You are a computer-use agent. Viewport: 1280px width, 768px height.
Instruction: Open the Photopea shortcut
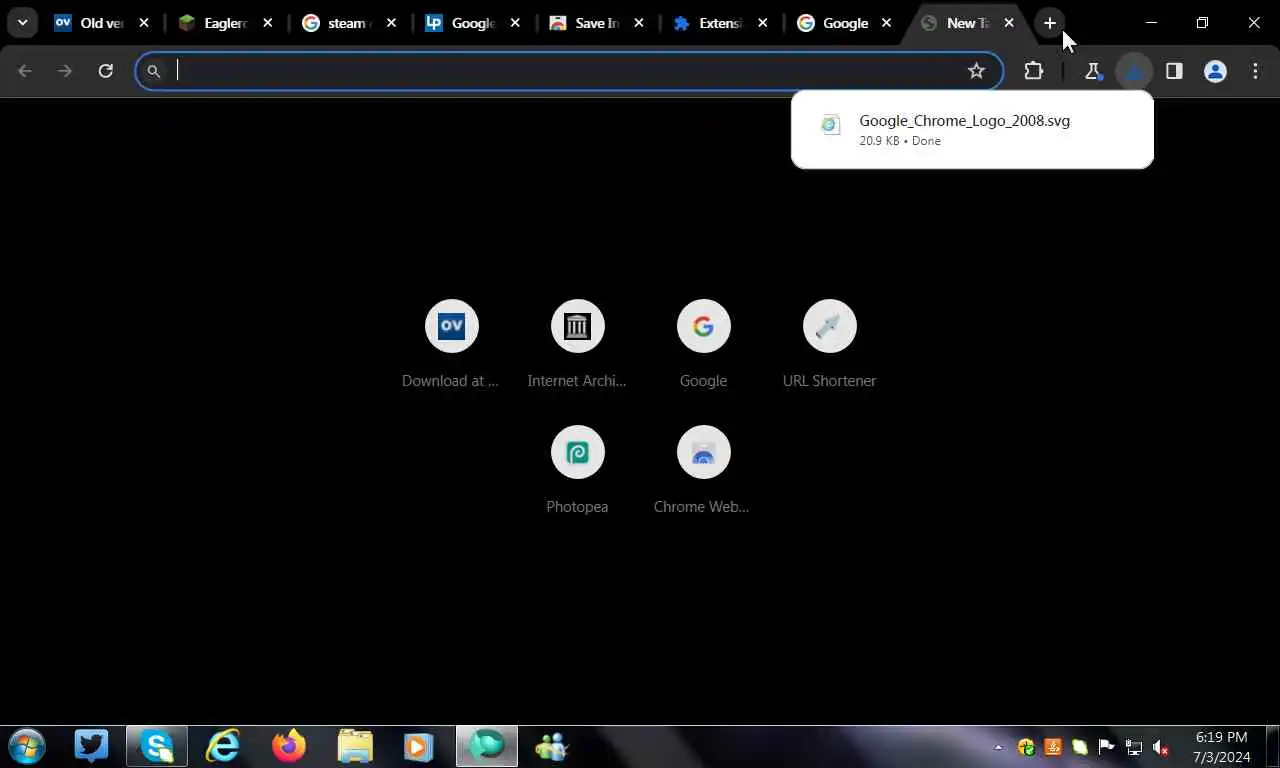(x=577, y=471)
